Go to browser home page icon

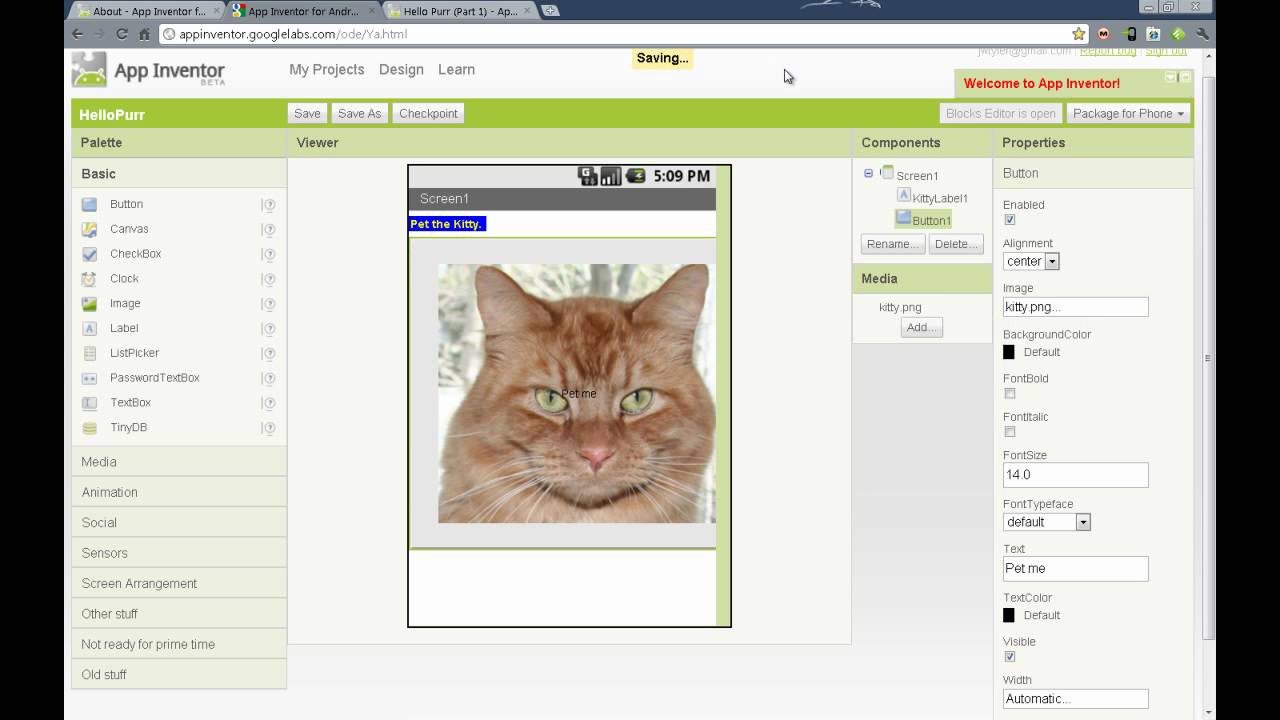point(144,34)
